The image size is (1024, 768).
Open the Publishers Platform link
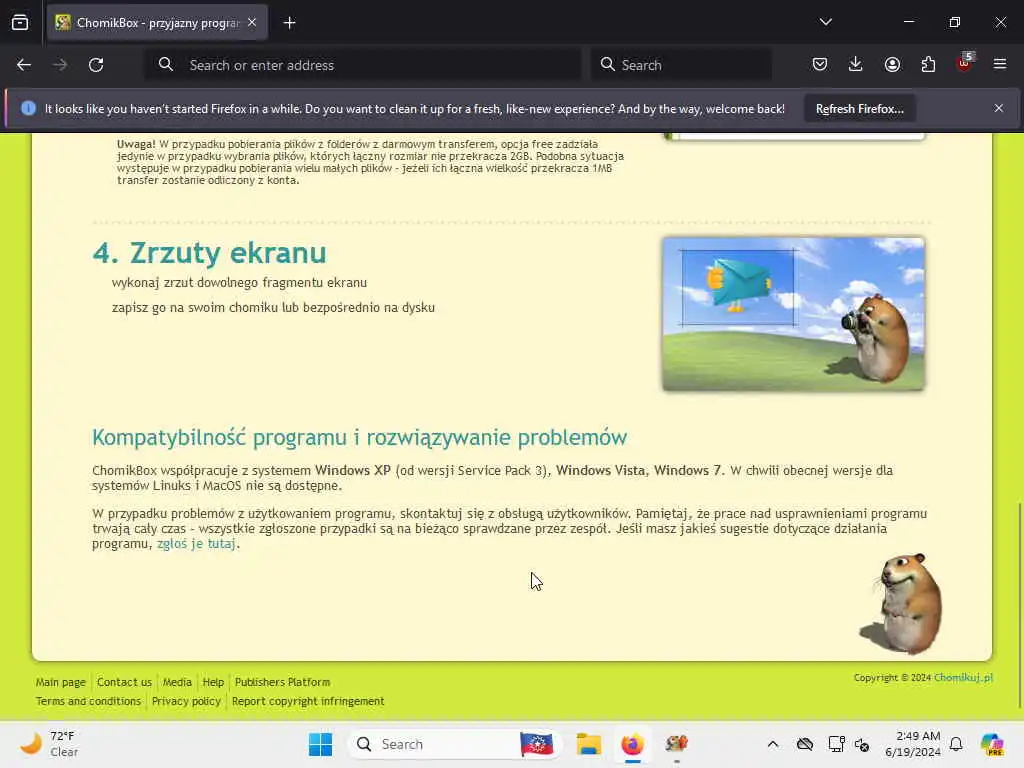(282, 682)
